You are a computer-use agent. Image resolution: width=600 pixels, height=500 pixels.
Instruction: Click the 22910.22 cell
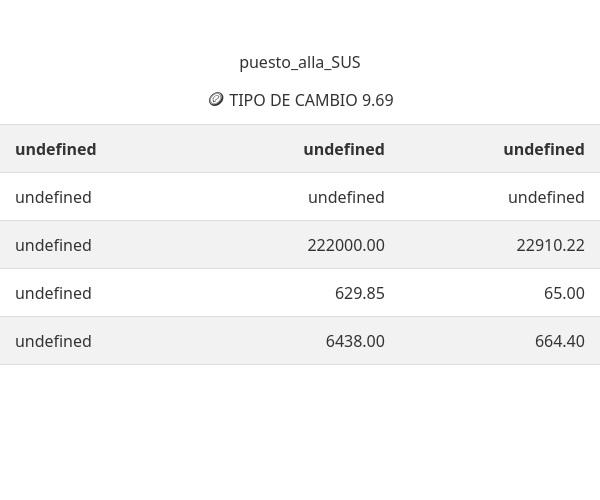pos(550,245)
